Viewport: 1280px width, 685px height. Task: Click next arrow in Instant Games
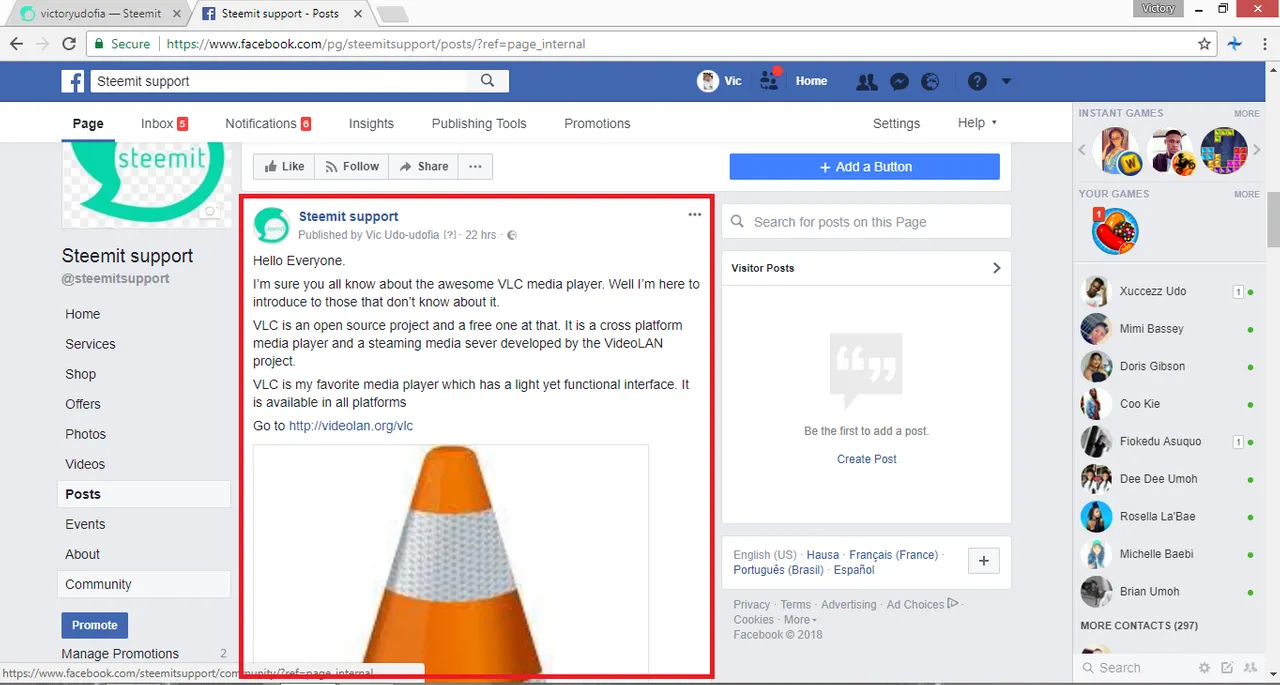pyautogui.click(x=1257, y=151)
